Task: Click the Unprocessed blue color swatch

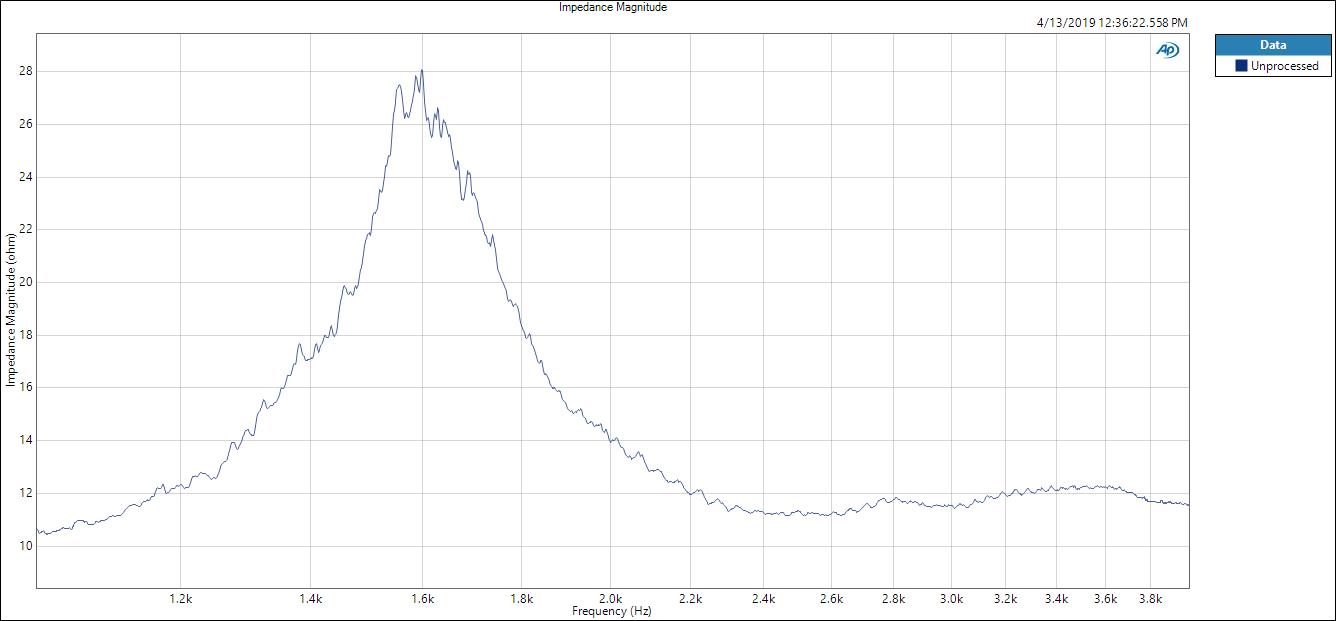Action: 1241,66
